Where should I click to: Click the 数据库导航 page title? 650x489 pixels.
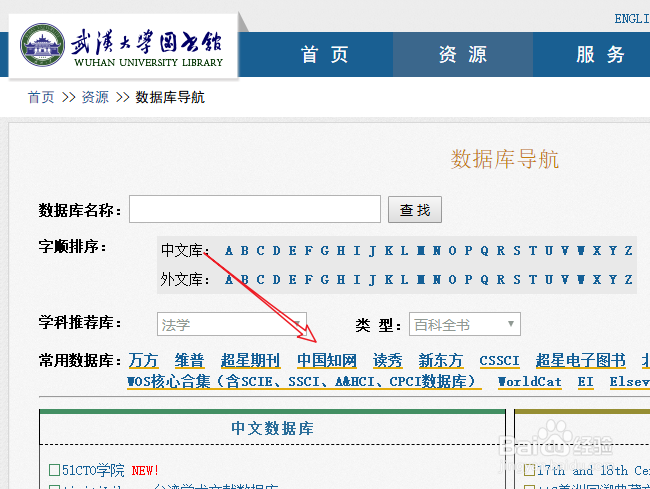[x=504, y=159]
